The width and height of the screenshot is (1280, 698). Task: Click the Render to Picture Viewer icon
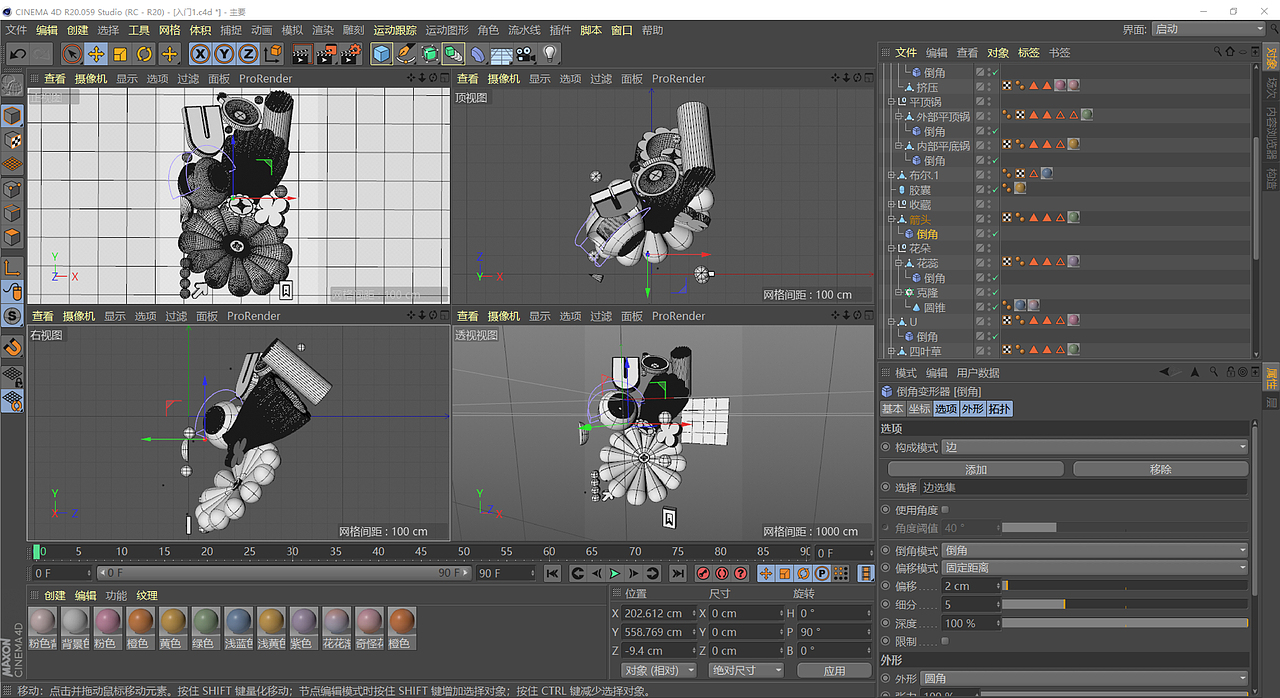point(325,53)
